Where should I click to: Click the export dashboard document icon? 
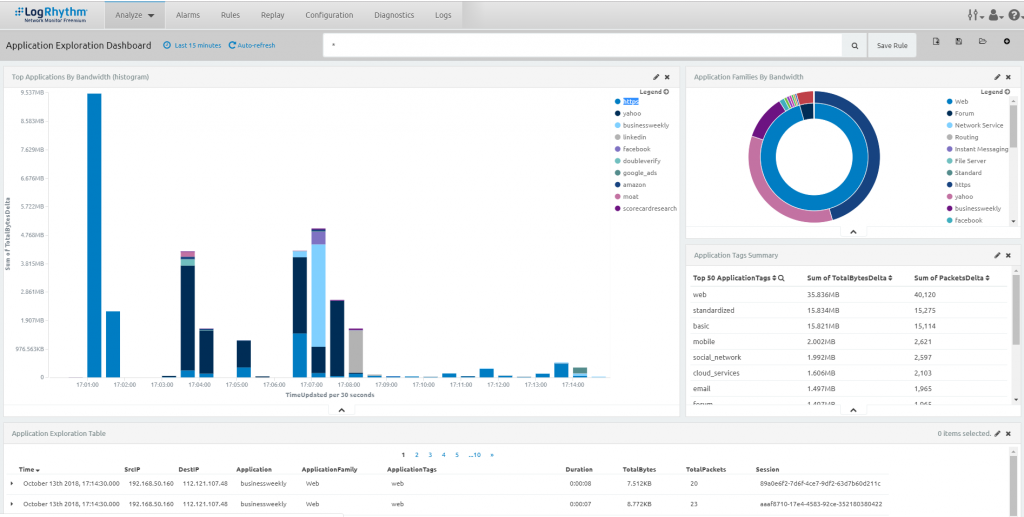[x=936, y=41]
